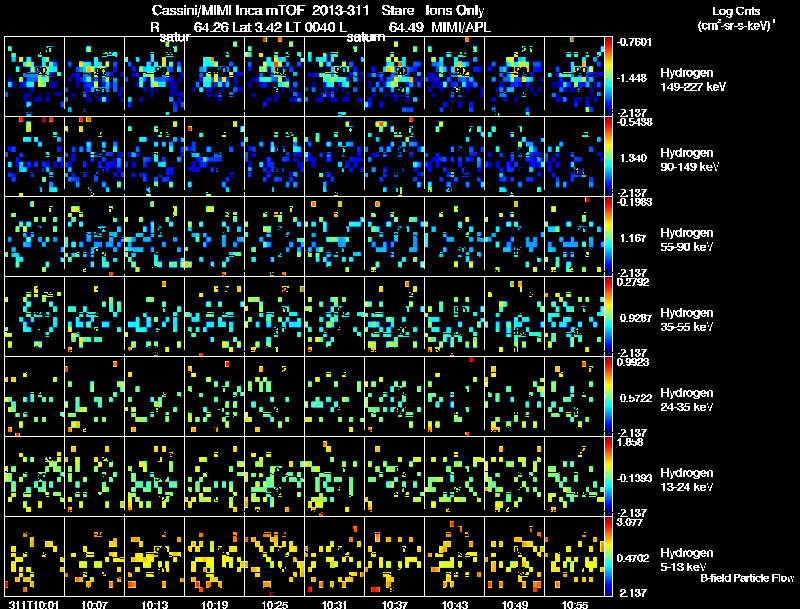Click the color bar for 5-13 keV row

point(608,556)
